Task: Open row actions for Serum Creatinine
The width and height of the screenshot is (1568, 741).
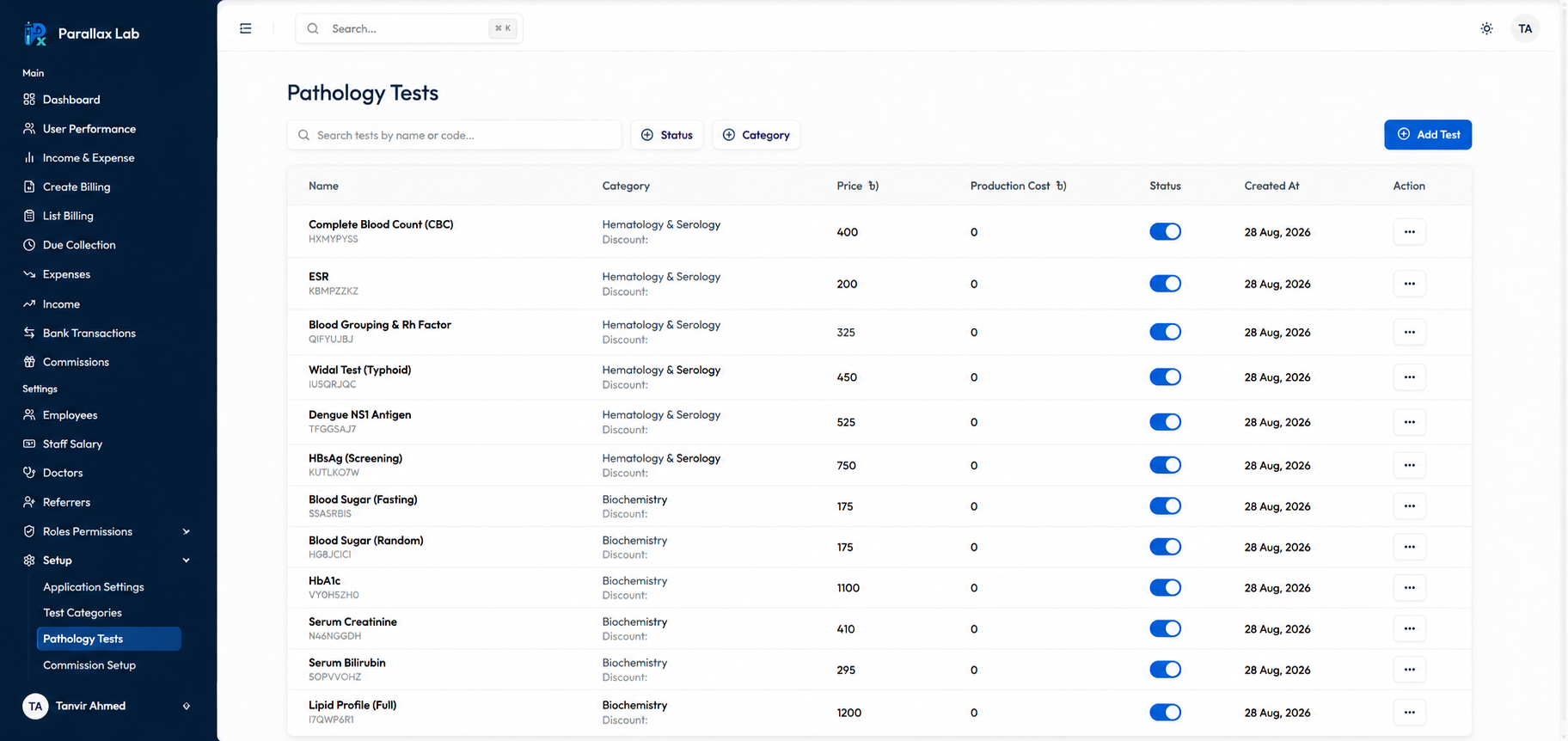Action: [x=1409, y=628]
